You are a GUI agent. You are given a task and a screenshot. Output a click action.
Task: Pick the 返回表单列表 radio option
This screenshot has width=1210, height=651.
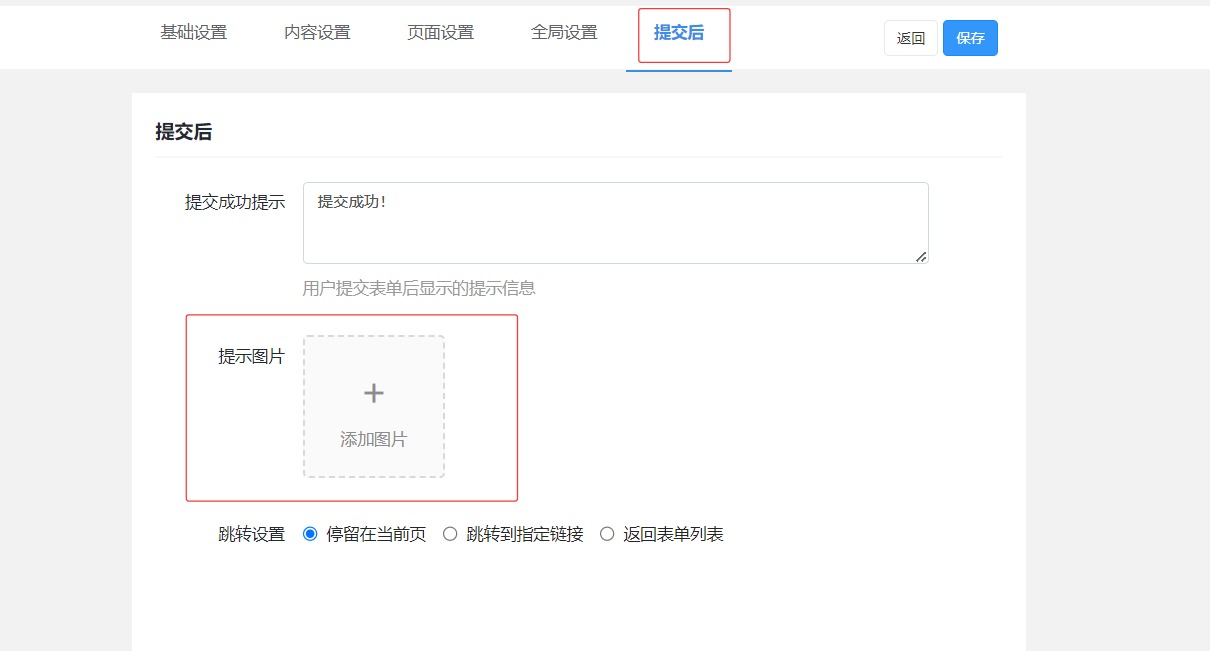[607, 534]
